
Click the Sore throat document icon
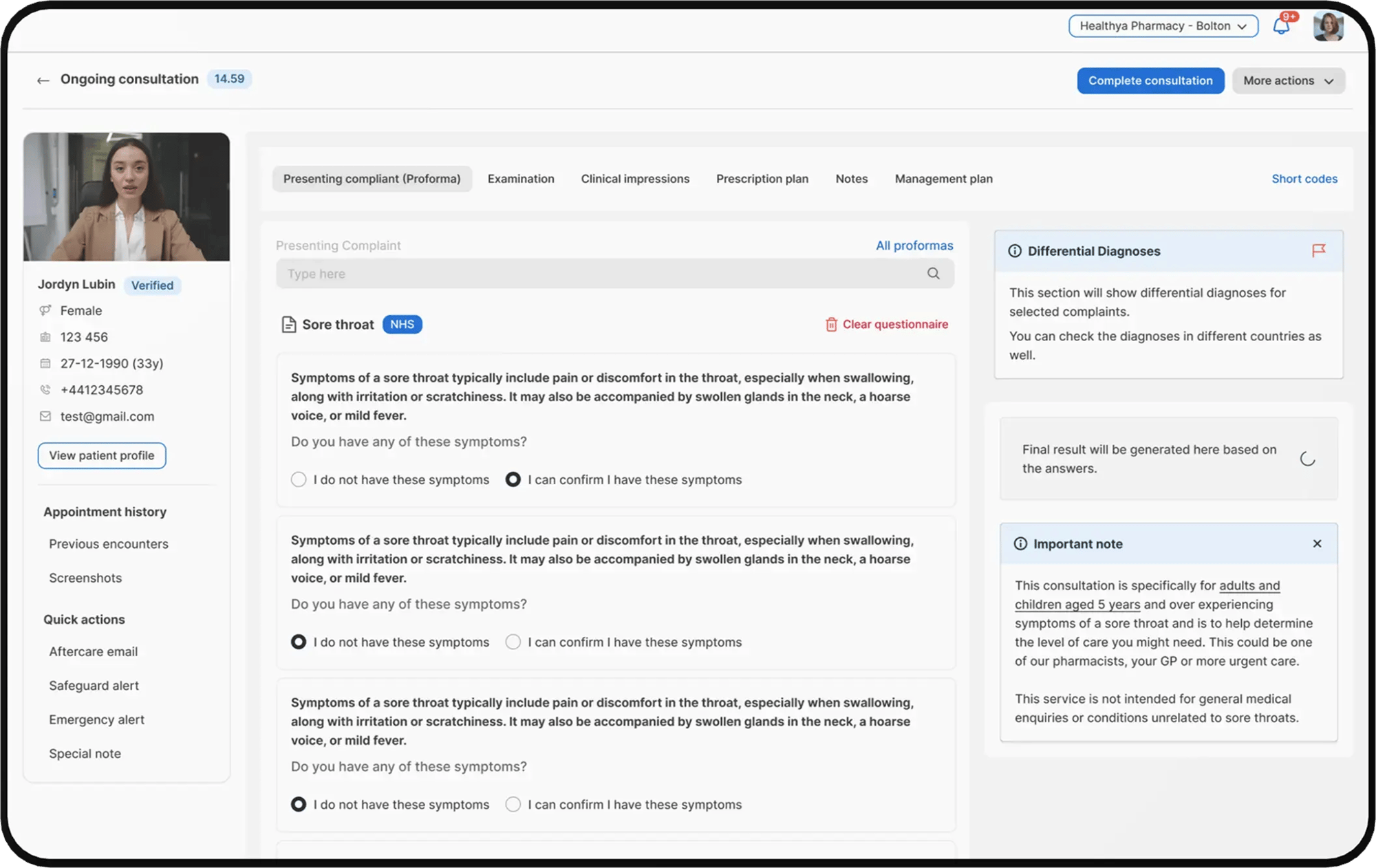pos(289,324)
